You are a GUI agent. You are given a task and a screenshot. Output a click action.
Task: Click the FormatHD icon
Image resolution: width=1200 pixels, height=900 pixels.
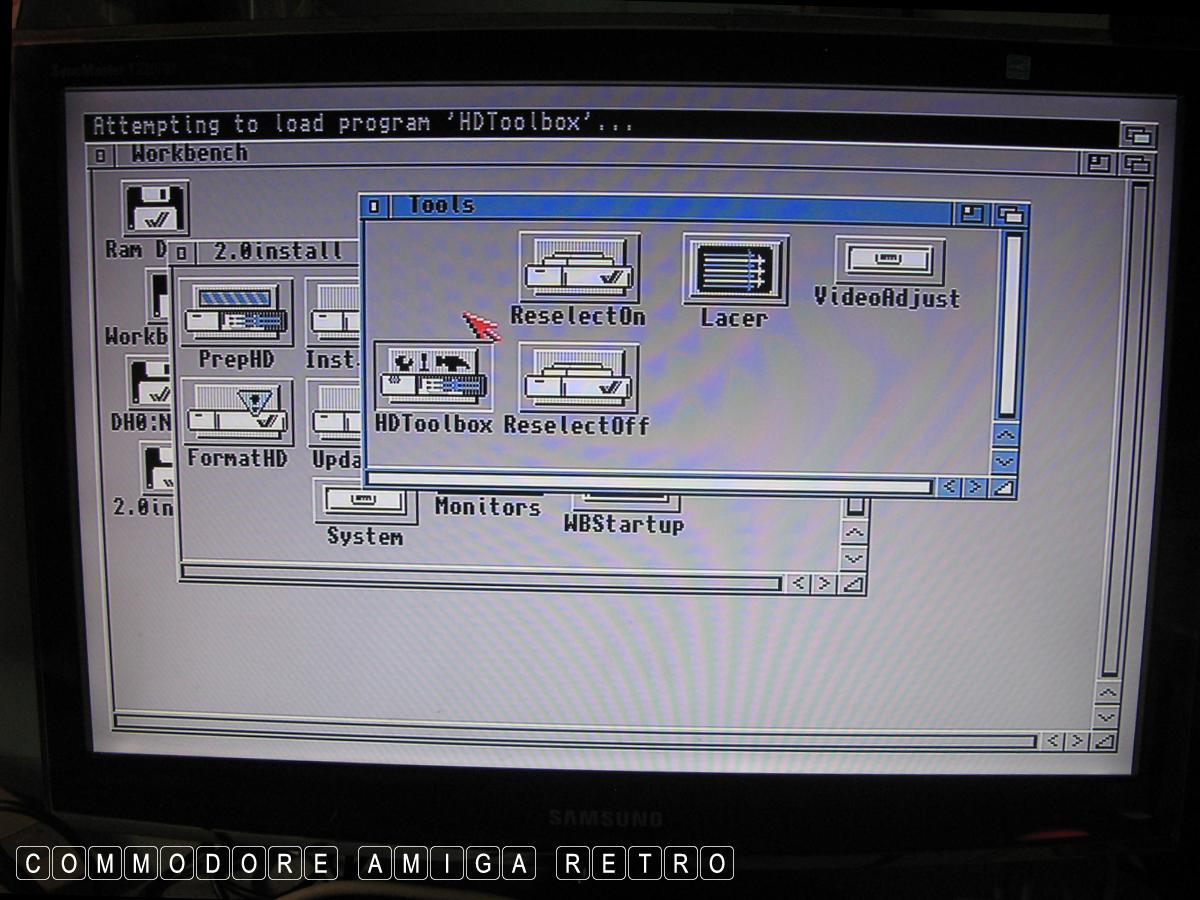[x=238, y=412]
